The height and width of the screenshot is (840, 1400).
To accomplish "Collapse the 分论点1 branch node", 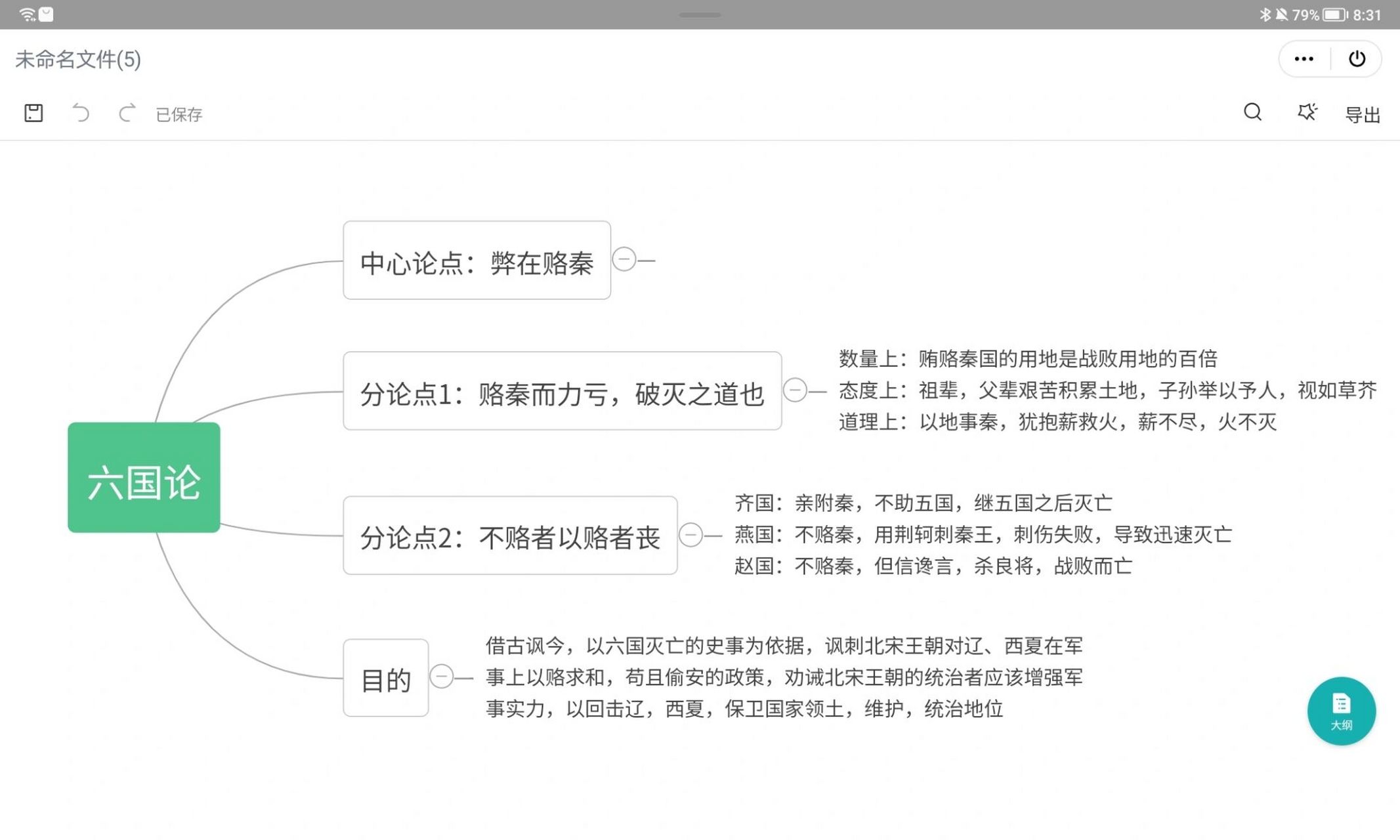I will pos(796,391).
